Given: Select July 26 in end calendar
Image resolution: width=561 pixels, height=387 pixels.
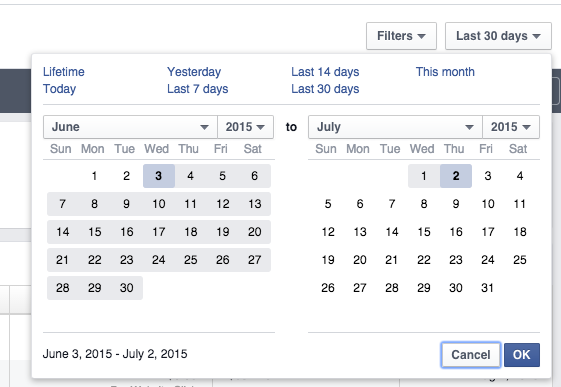Looking at the screenshot, I should [x=328, y=288].
